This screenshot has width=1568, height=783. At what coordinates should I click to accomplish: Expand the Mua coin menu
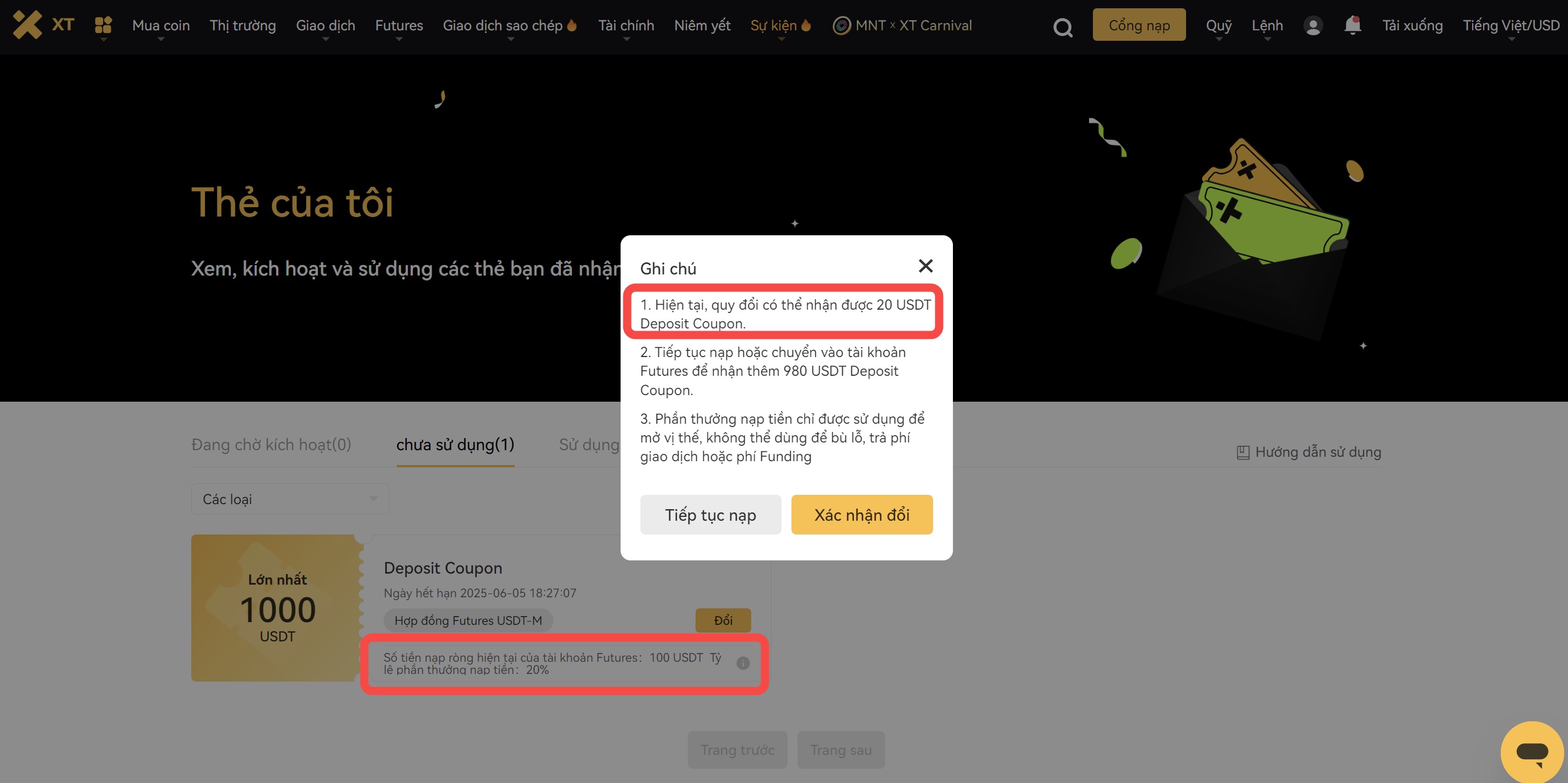[x=161, y=25]
